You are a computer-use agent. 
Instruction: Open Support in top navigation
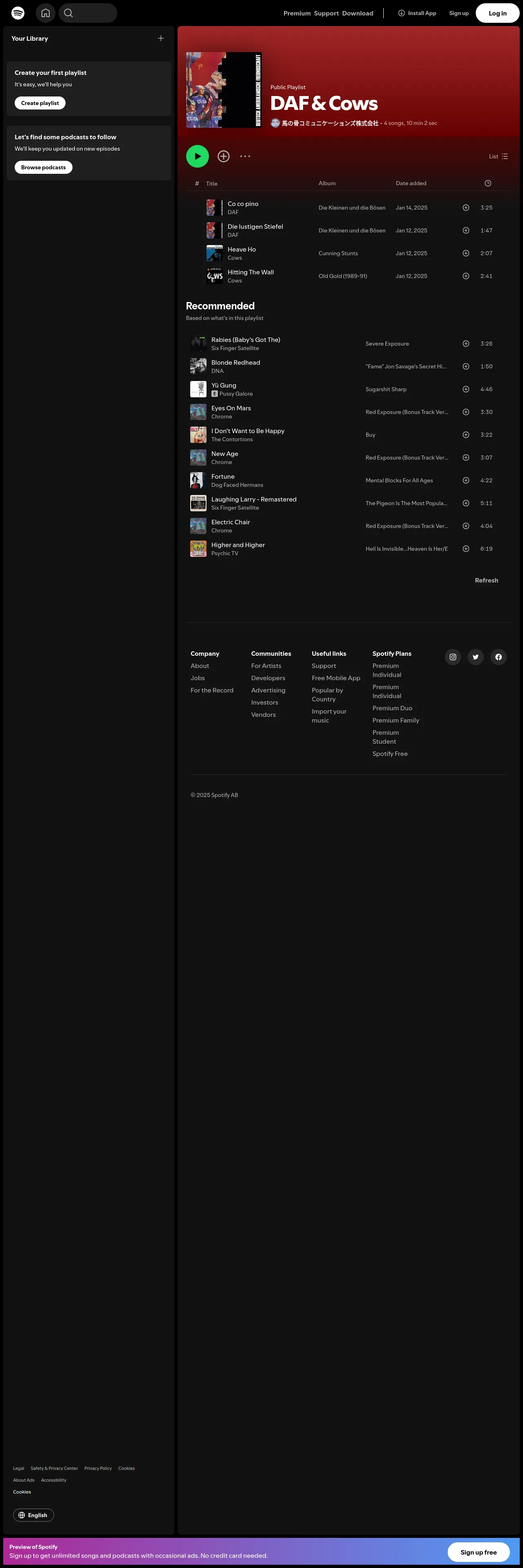(326, 13)
